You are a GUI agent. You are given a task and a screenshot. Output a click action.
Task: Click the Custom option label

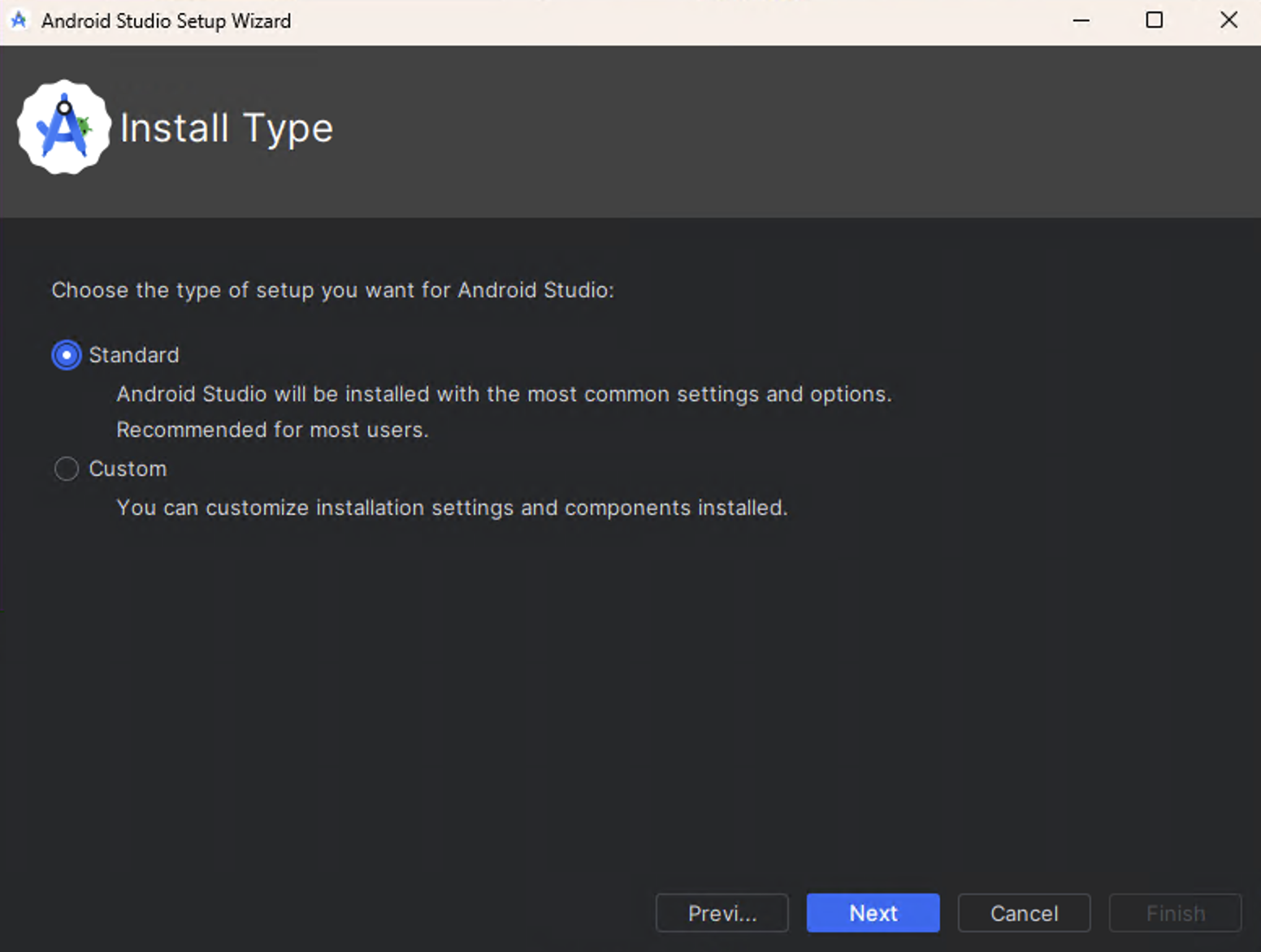pyautogui.click(x=128, y=469)
